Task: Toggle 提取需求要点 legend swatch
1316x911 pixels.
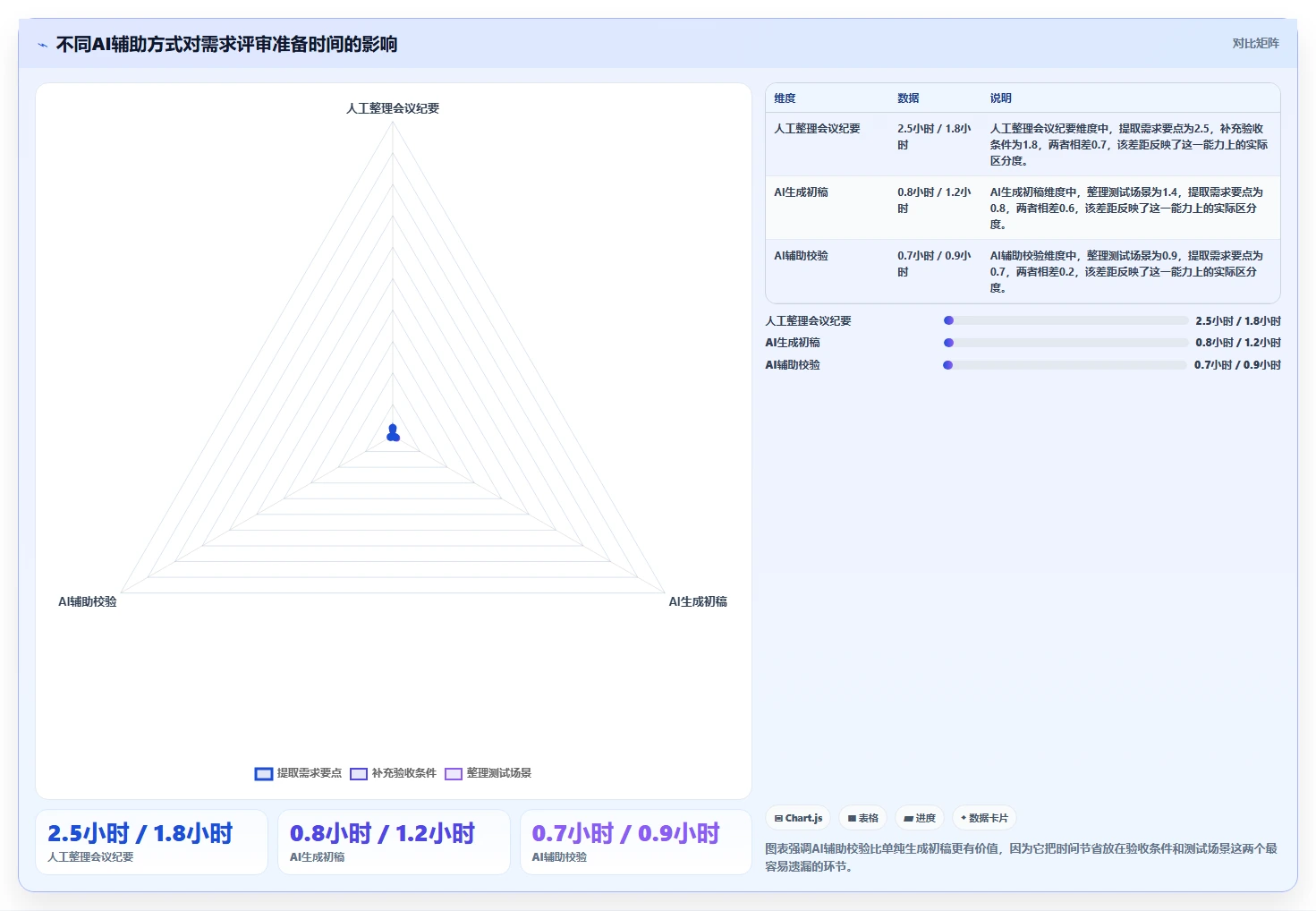Action: (x=264, y=773)
